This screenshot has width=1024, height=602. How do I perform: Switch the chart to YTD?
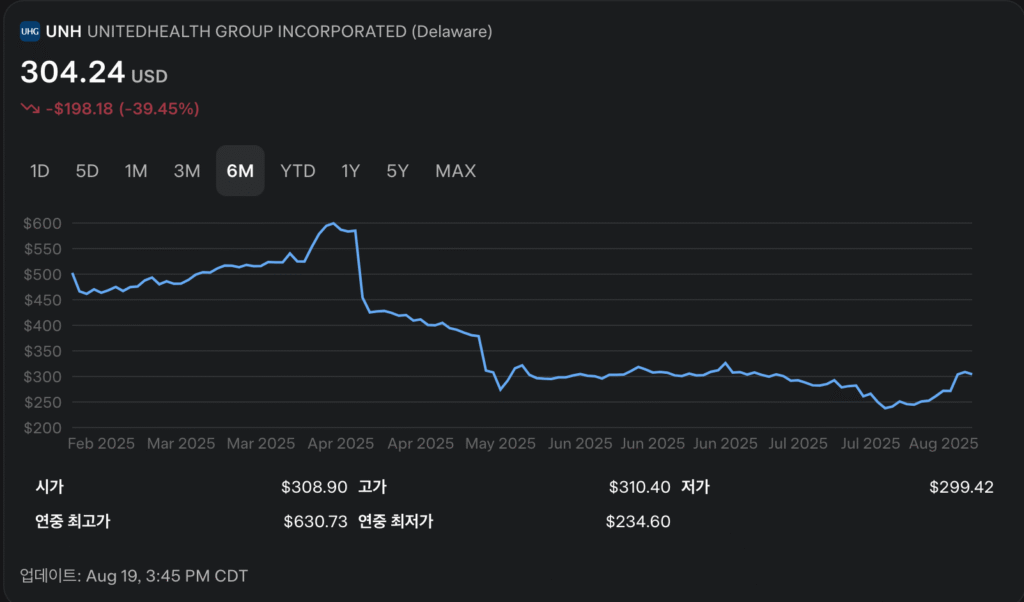(298, 171)
